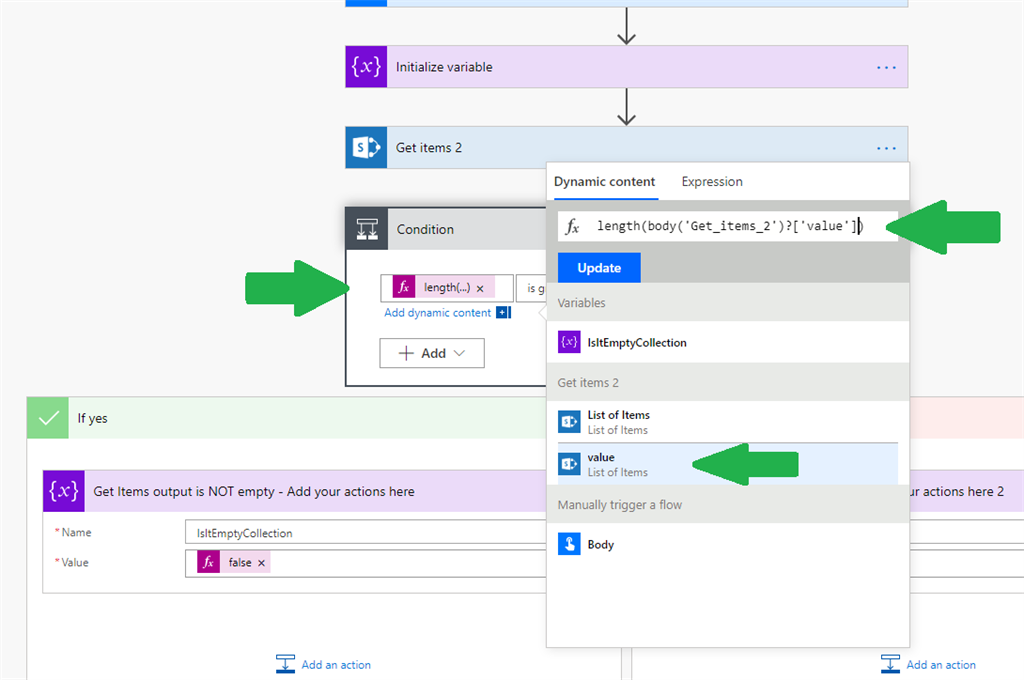The width and height of the screenshot is (1024, 680).
Task: Click the Condition action icon
Action: [x=365, y=228]
